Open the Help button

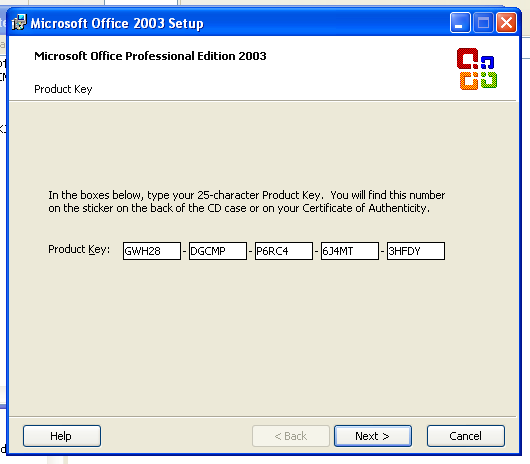click(x=62, y=436)
